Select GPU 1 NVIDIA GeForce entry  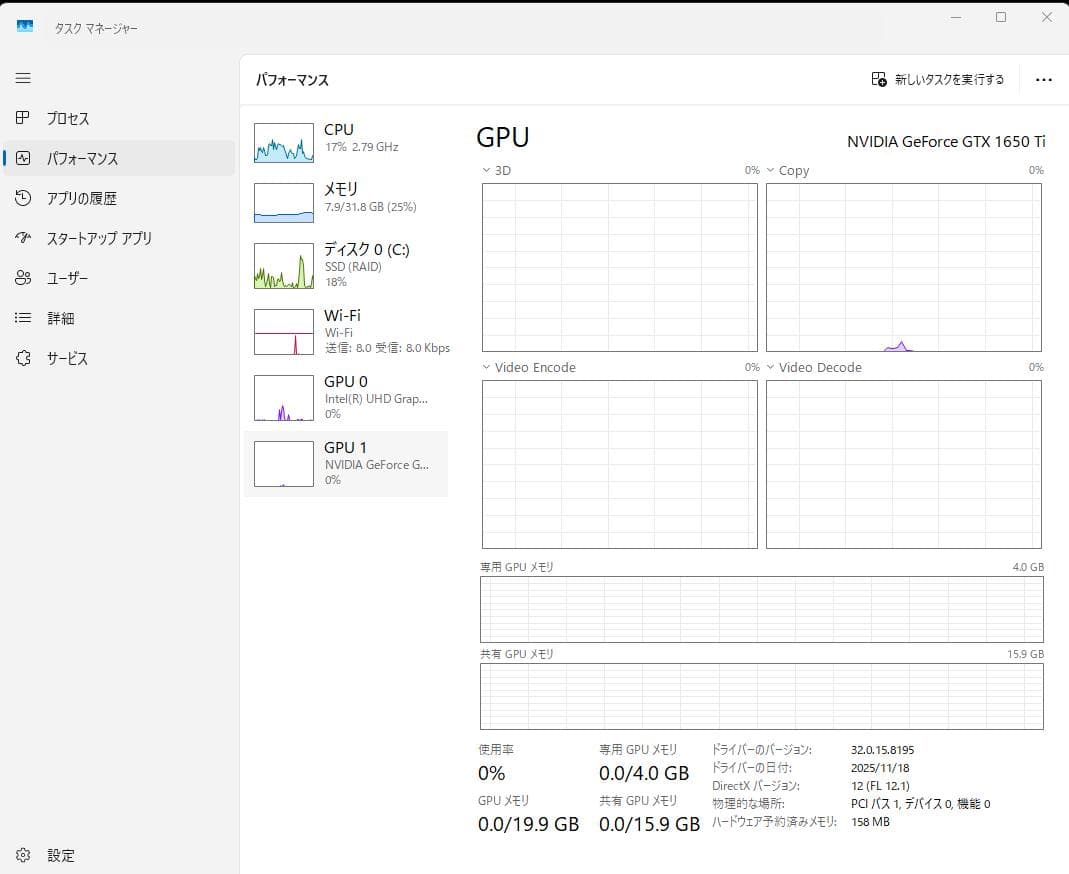346,464
